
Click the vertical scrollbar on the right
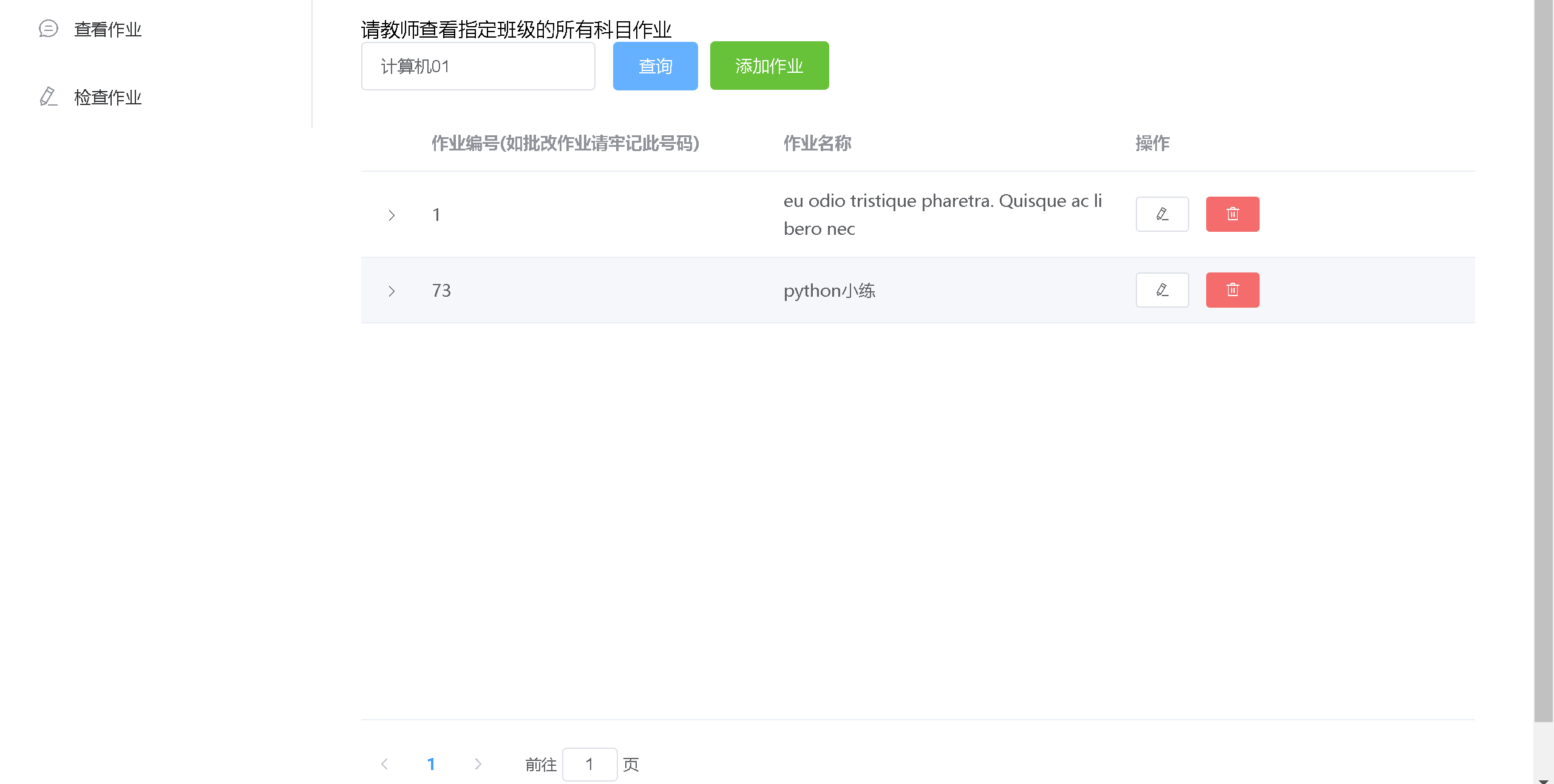(1542, 364)
